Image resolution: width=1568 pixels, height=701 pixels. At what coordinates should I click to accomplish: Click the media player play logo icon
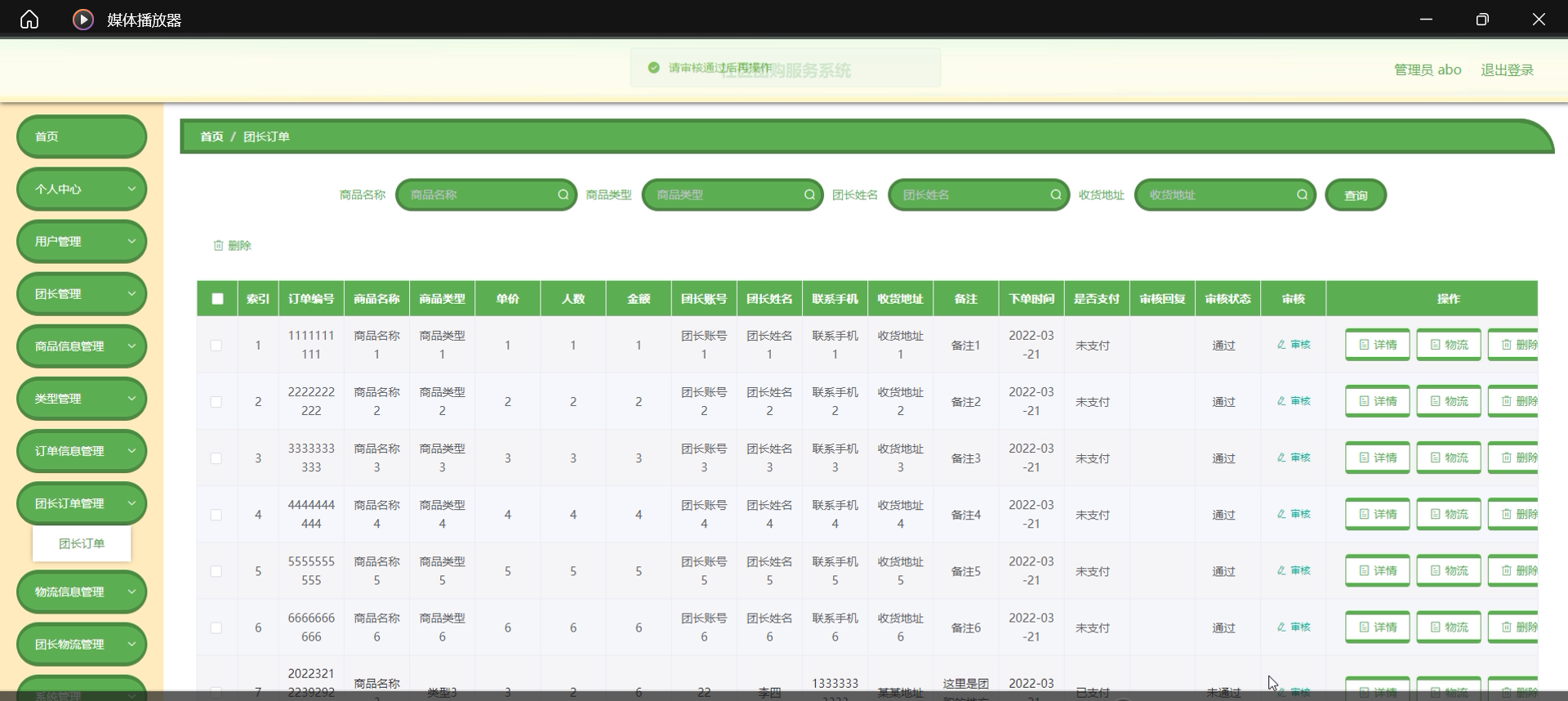pos(82,19)
